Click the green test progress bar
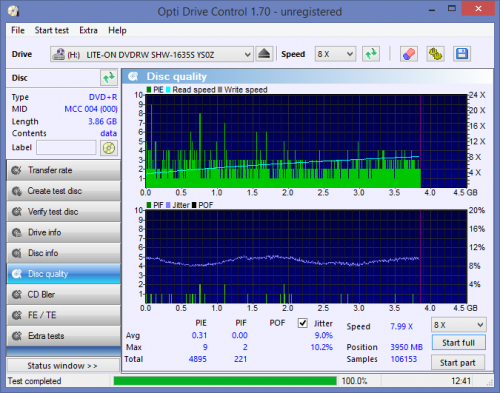The width and height of the screenshot is (500, 393). [x=225, y=381]
